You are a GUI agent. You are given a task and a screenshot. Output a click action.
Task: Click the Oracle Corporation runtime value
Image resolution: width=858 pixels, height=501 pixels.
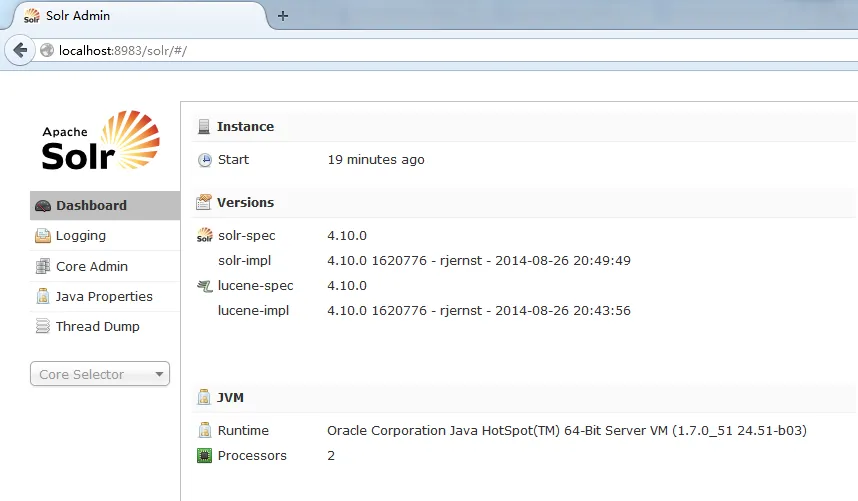click(x=567, y=431)
